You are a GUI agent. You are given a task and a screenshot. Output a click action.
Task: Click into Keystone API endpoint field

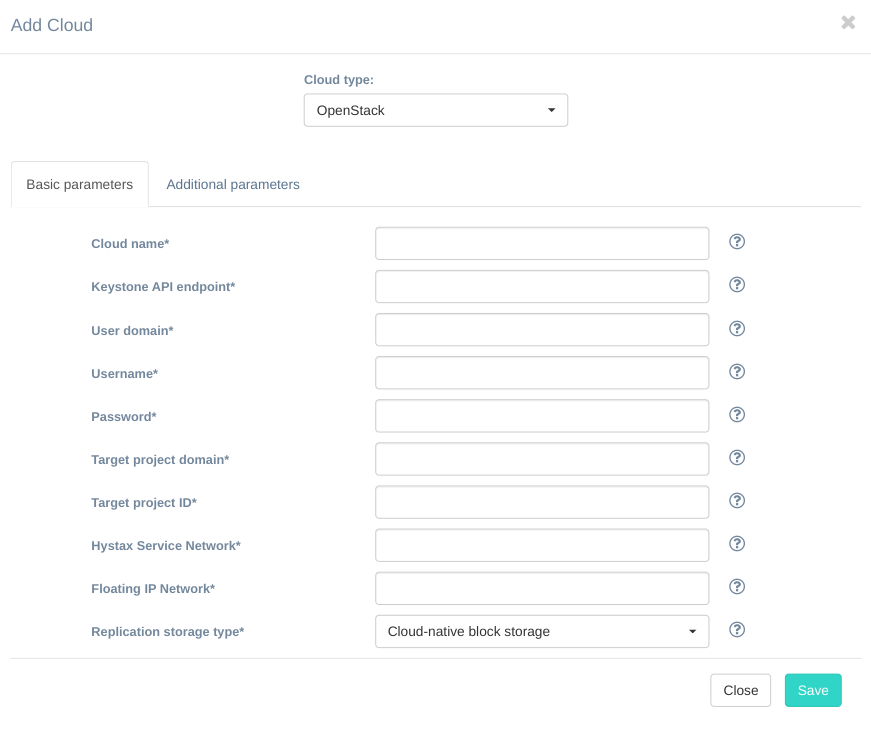541,286
